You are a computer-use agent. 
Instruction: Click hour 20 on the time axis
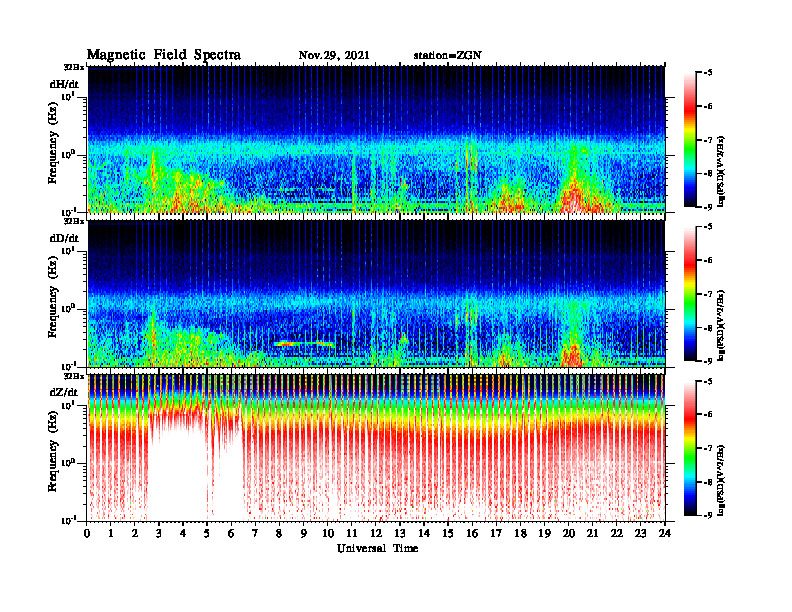[568, 534]
